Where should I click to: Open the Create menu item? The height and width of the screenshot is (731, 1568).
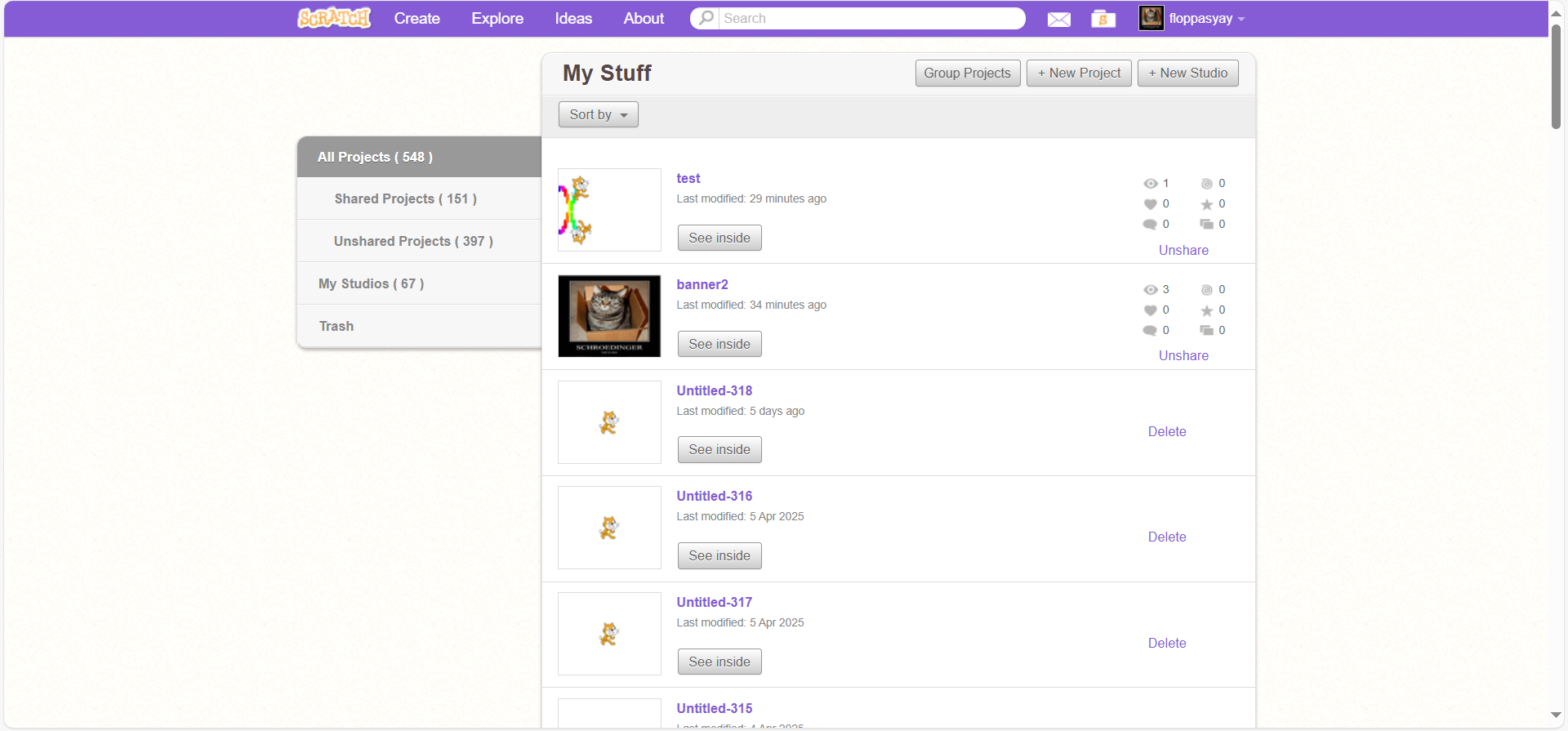click(416, 18)
